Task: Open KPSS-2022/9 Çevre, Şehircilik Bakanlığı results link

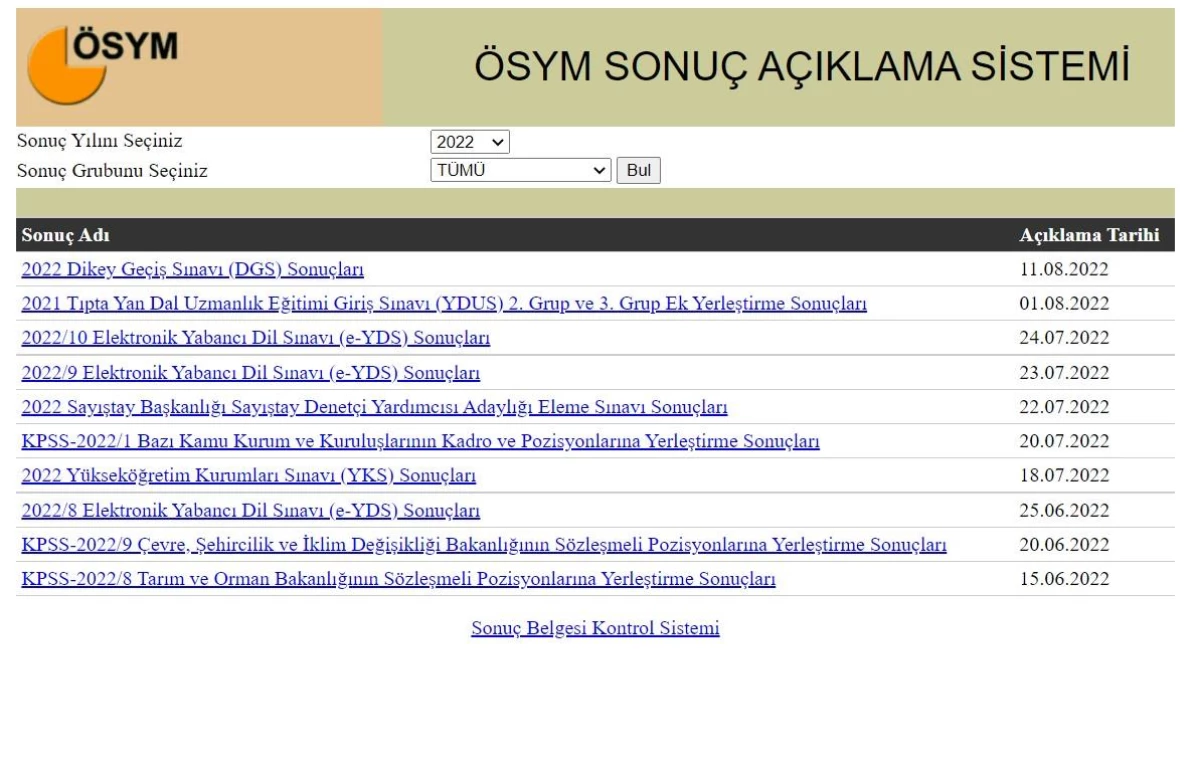Action: (x=484, y=545)
